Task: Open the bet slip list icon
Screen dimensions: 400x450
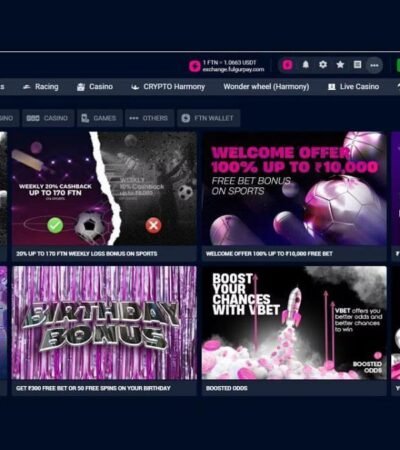Action: (357, 65)
